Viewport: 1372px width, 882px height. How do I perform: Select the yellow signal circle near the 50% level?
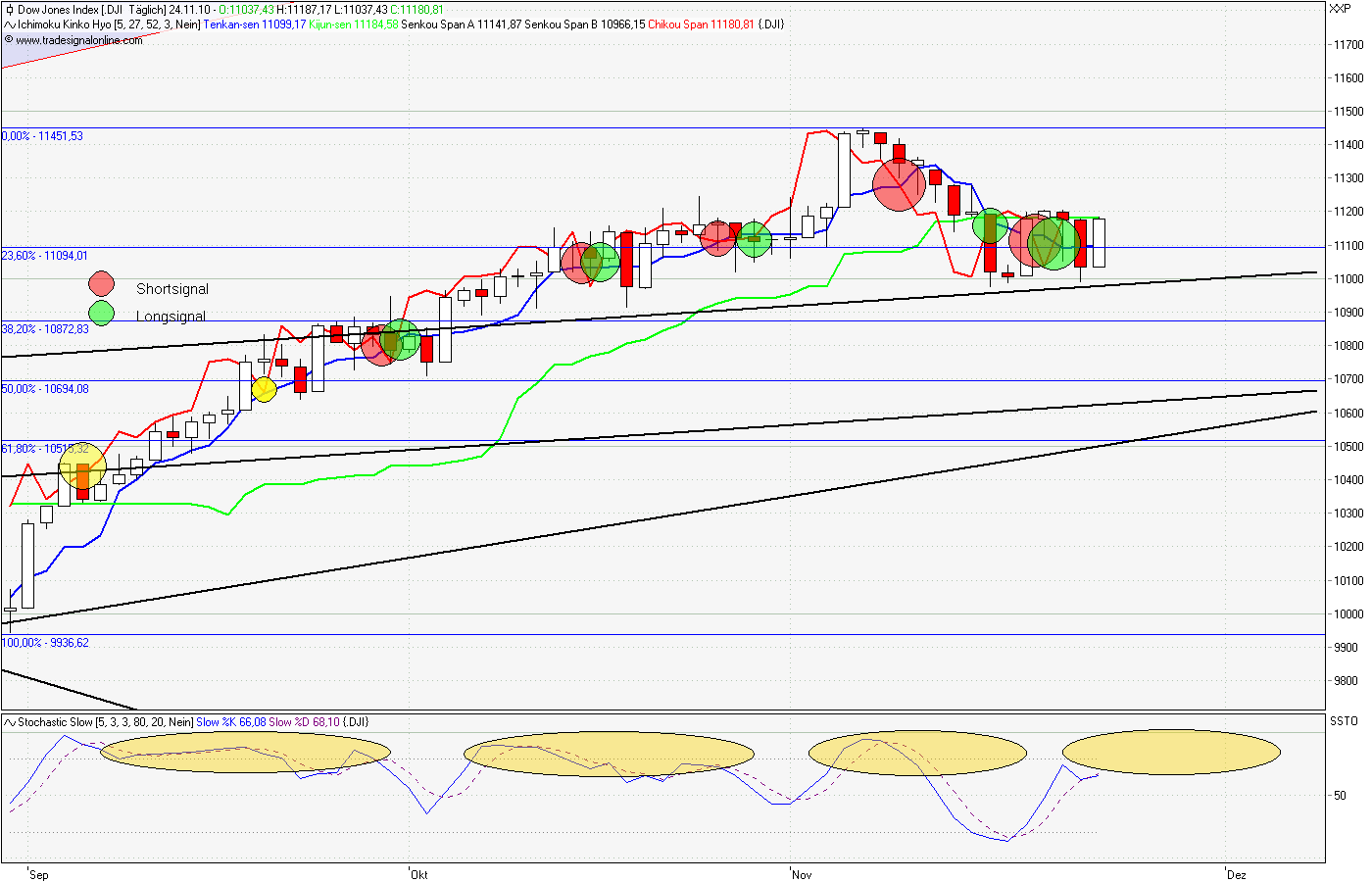[x=263, y=389]
